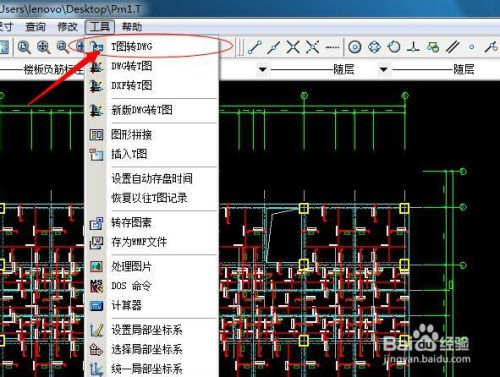Enable center snap (concentric circle icon)

coord(355,47)
